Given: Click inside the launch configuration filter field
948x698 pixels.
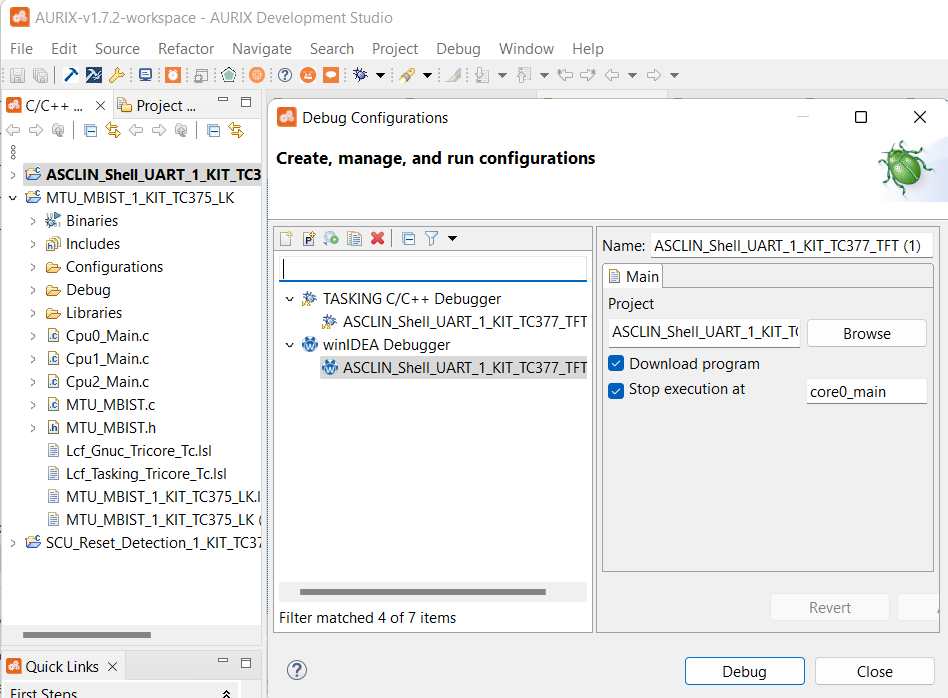Looking at the screenshot, I should click(x=432, y=269).
